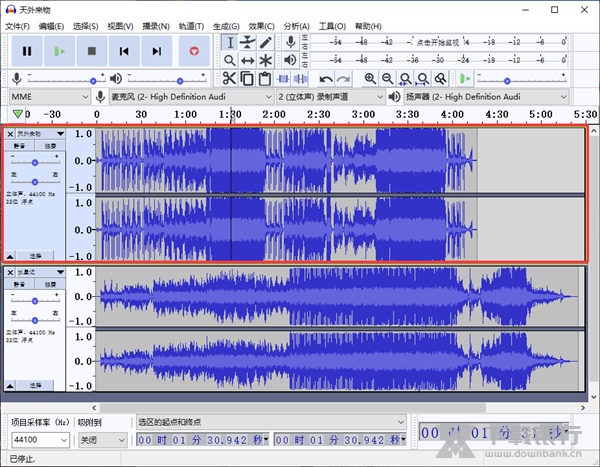Viewport: 600px width, 467px height.
Task: Click the Stop button in transport toolbar
Action: pyautogui.click(x=92, y=50)
